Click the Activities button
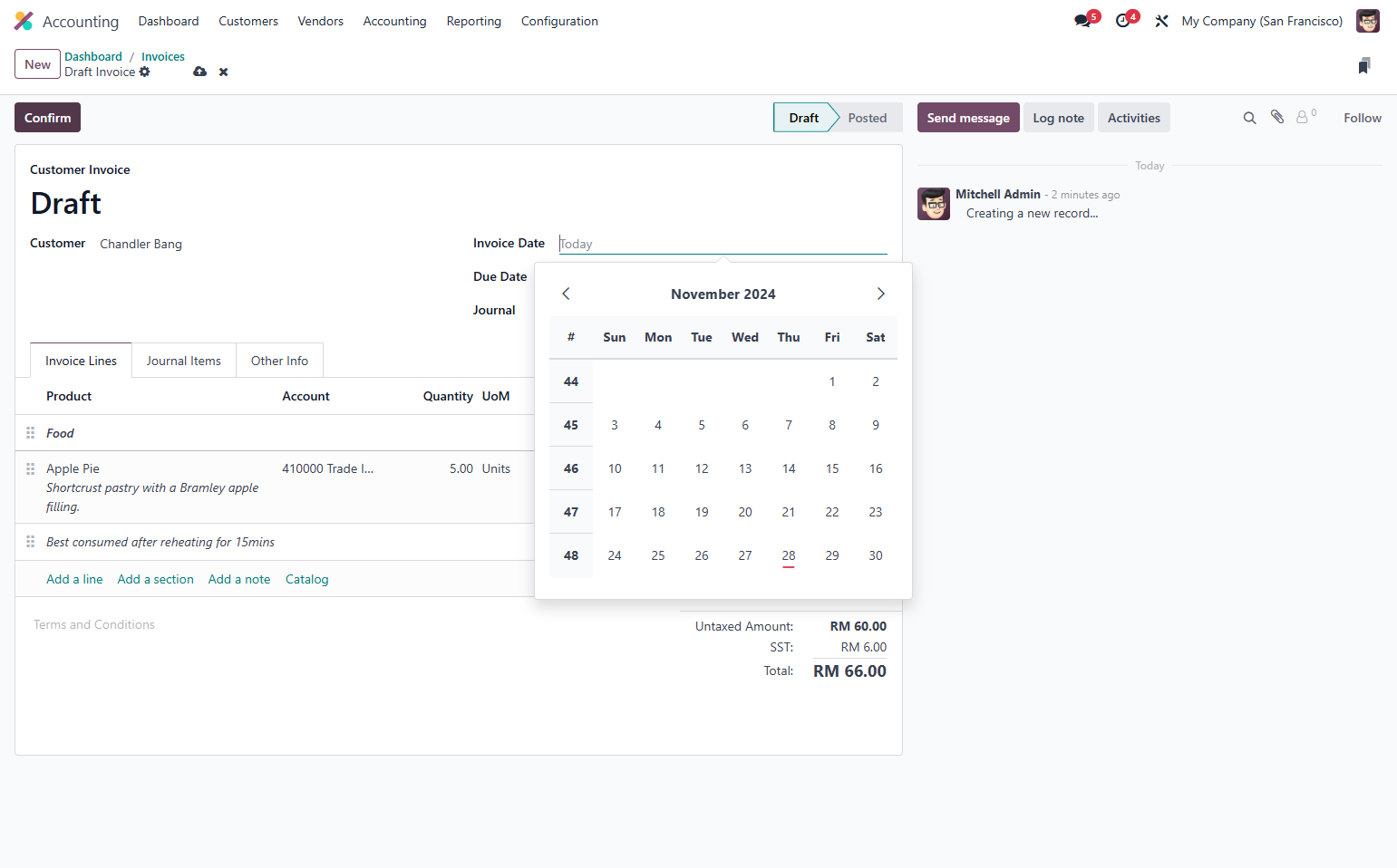Screen dimensions: 1397x868 coord(1133,118)
